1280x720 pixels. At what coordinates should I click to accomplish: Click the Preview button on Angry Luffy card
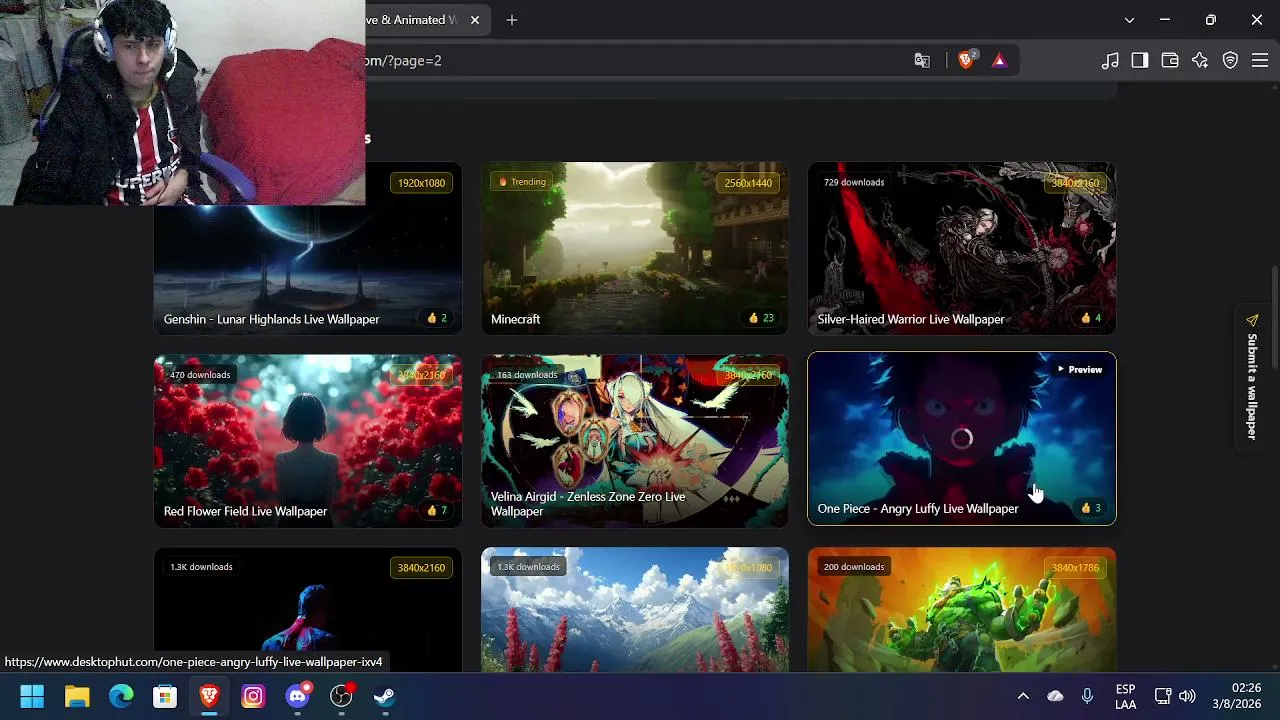(x=1079, y=370)
